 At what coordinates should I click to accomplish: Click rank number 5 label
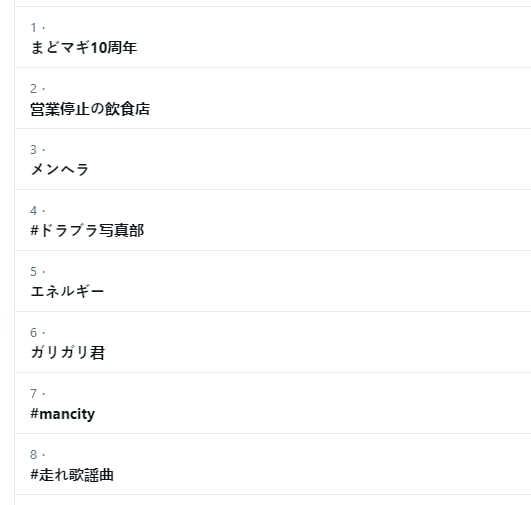[x=34, y=272]
